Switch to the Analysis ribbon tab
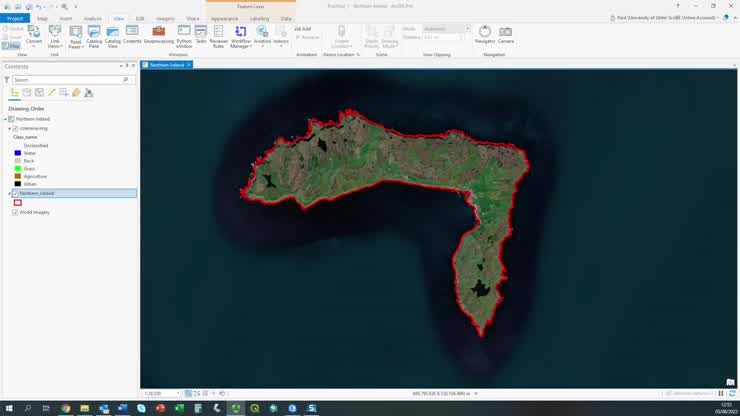 92,18
